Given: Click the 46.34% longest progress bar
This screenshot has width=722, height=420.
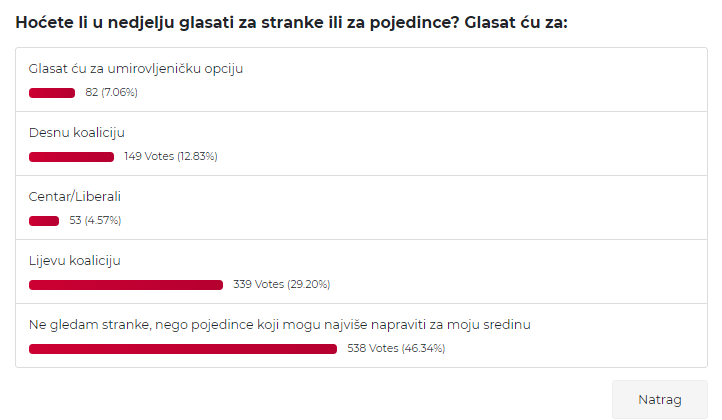Looking at the screenshot, I should pos(183,349).
